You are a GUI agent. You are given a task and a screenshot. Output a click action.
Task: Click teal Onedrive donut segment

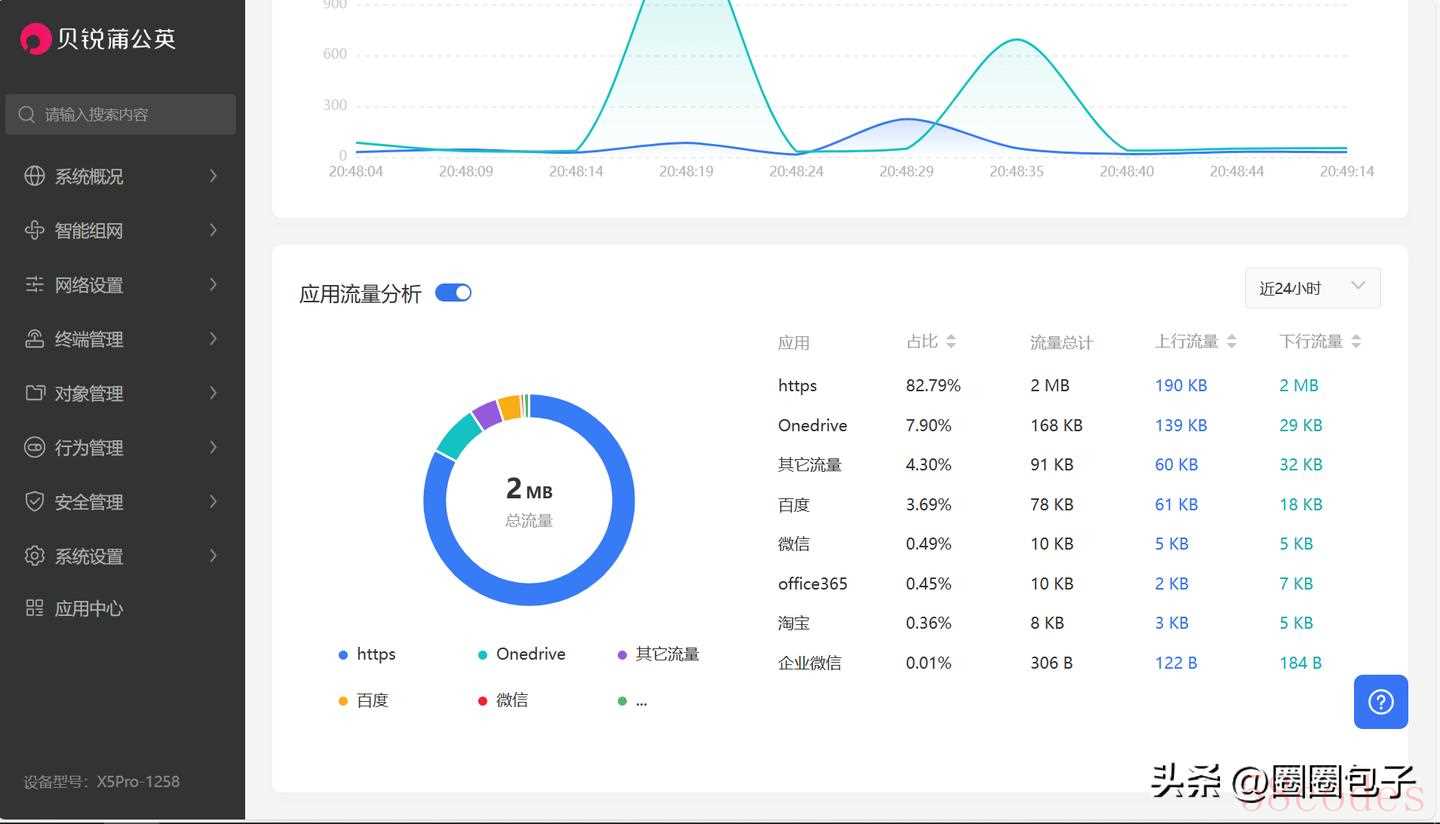click(459, 436)
